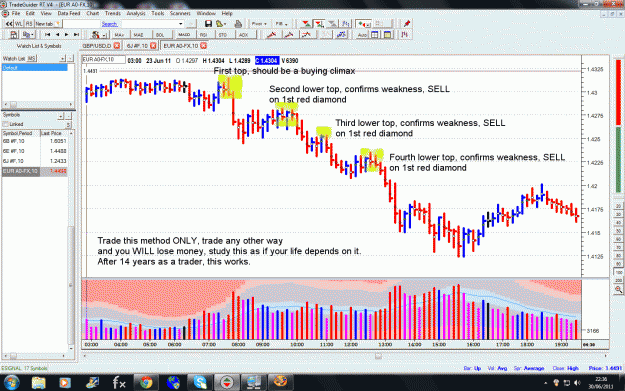Click the red pushpin icon
This screenshot has width=625, height=391.
(x=407, y=24)
